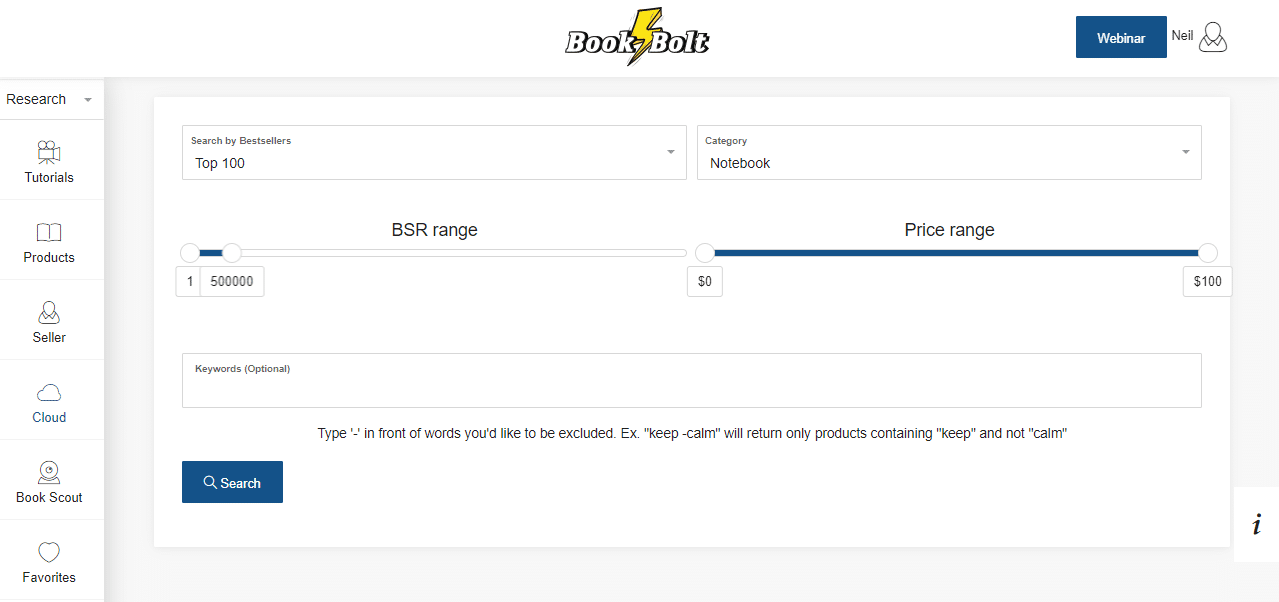This screenshot has width=1279, height=602.
Task: Open the Category Notebook dropdown
Action: coord(949,152)
